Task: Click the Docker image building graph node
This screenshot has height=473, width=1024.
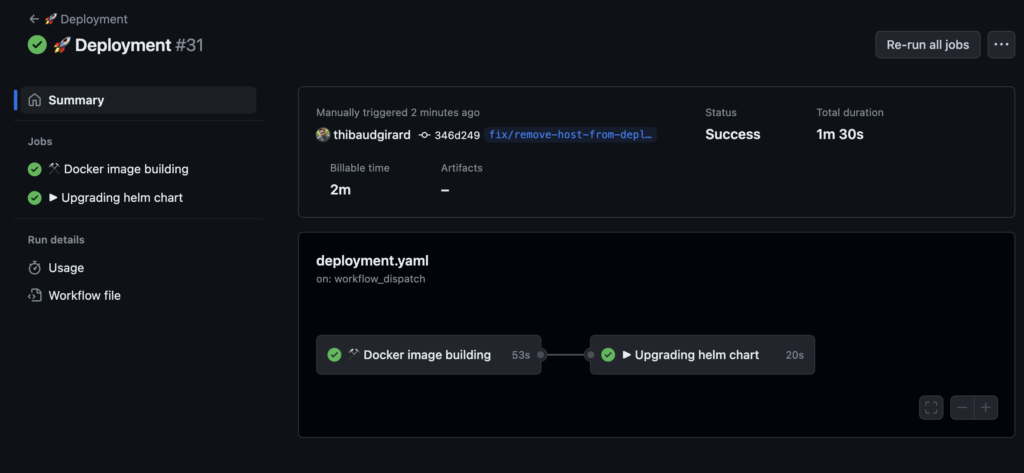Action: 428,355
